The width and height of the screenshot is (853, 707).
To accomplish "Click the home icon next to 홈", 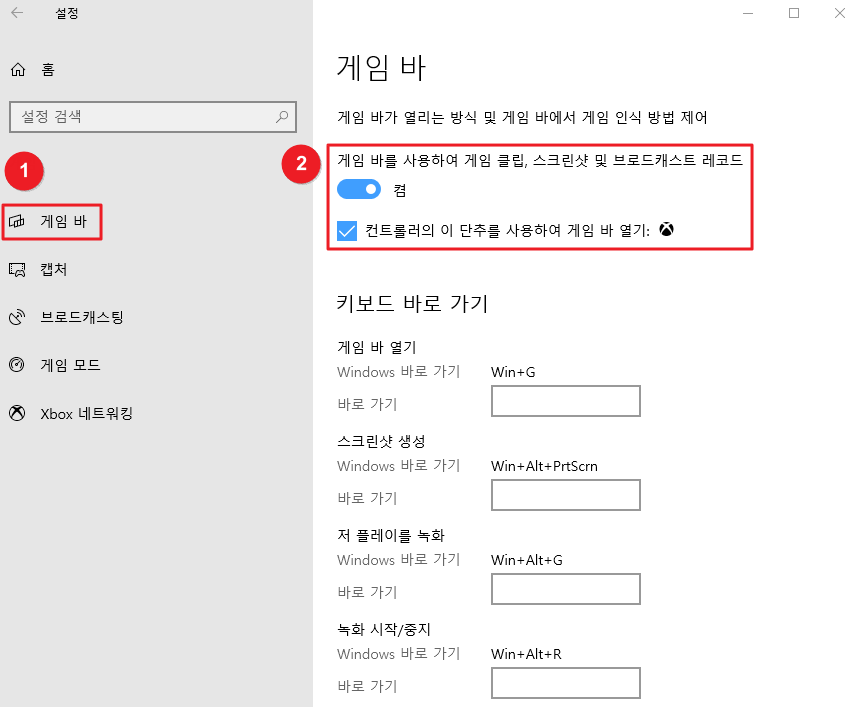I will pos(19,69).
